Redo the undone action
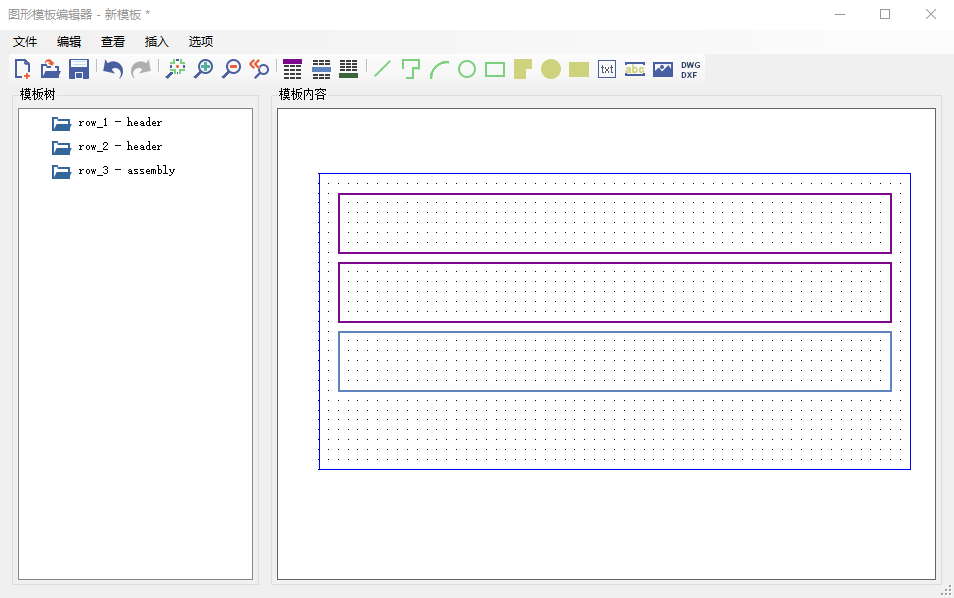954x598 pixels. click(x=141, y=69)
